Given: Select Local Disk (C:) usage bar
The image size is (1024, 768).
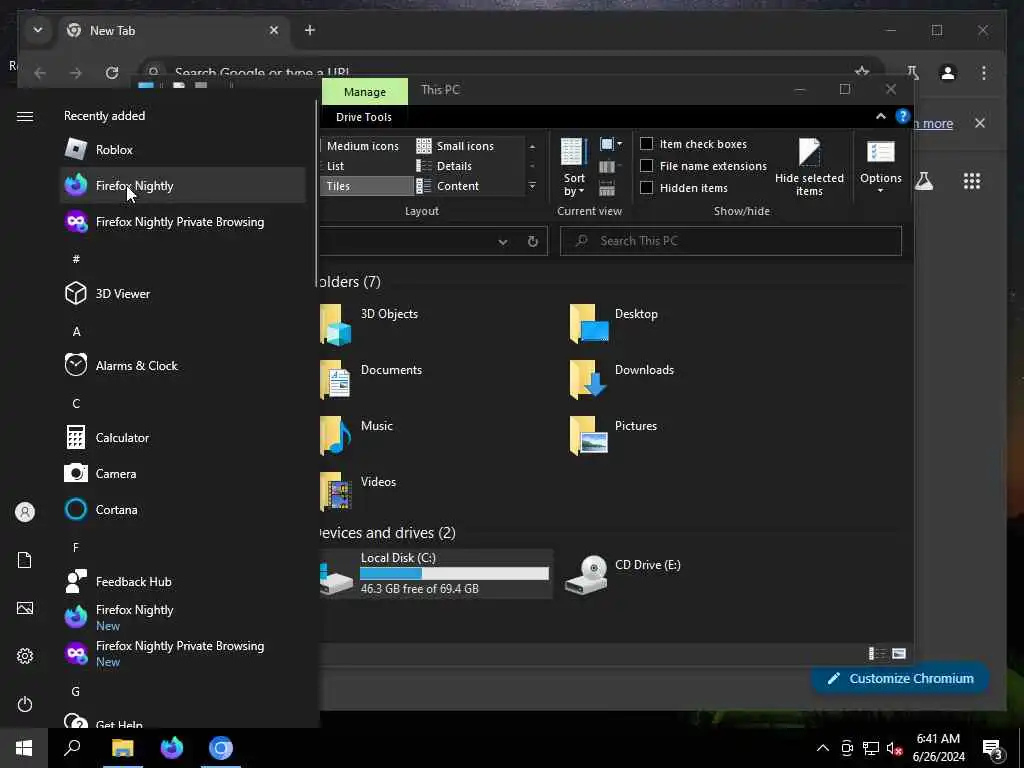Looking at the screenshot, I should pyautogui.click(x=454, y=573).
